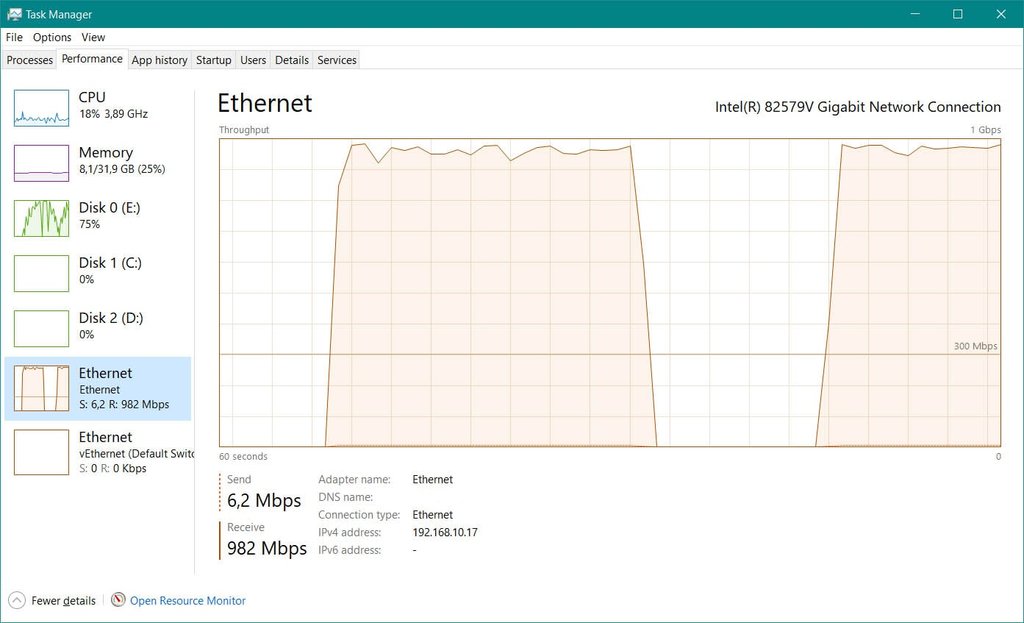Click the Task Manager title bar icon
This screenshot has width=1024, height=623.
pos(14,14)
